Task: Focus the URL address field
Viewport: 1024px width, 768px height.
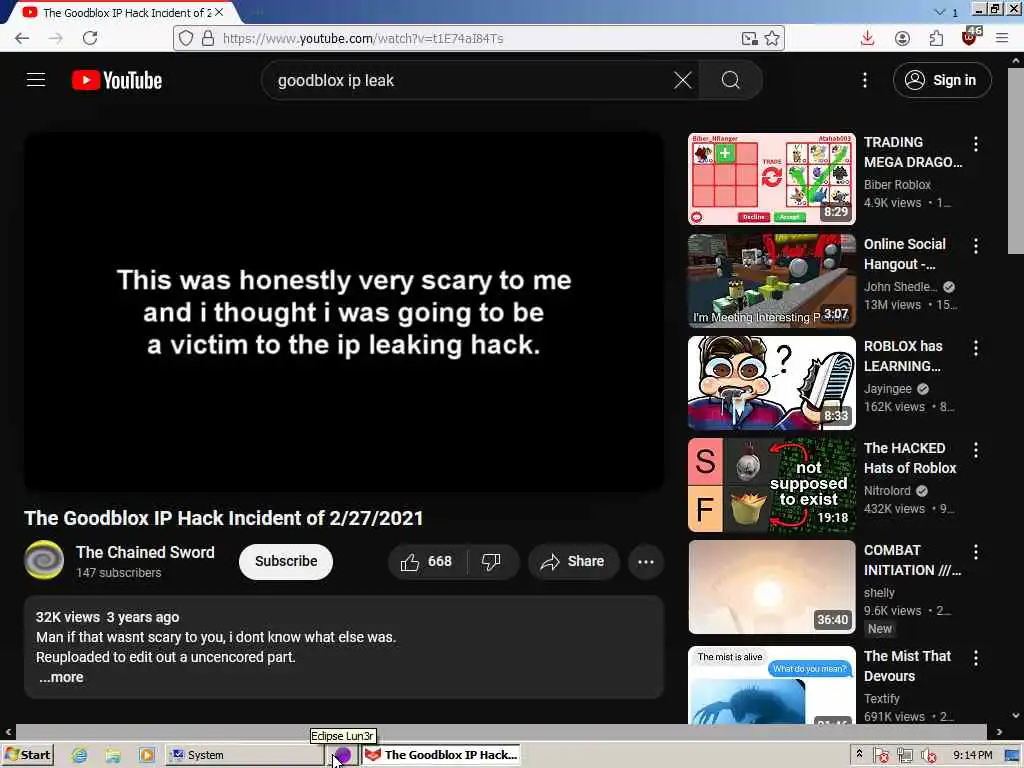Action: pos(479,39)
